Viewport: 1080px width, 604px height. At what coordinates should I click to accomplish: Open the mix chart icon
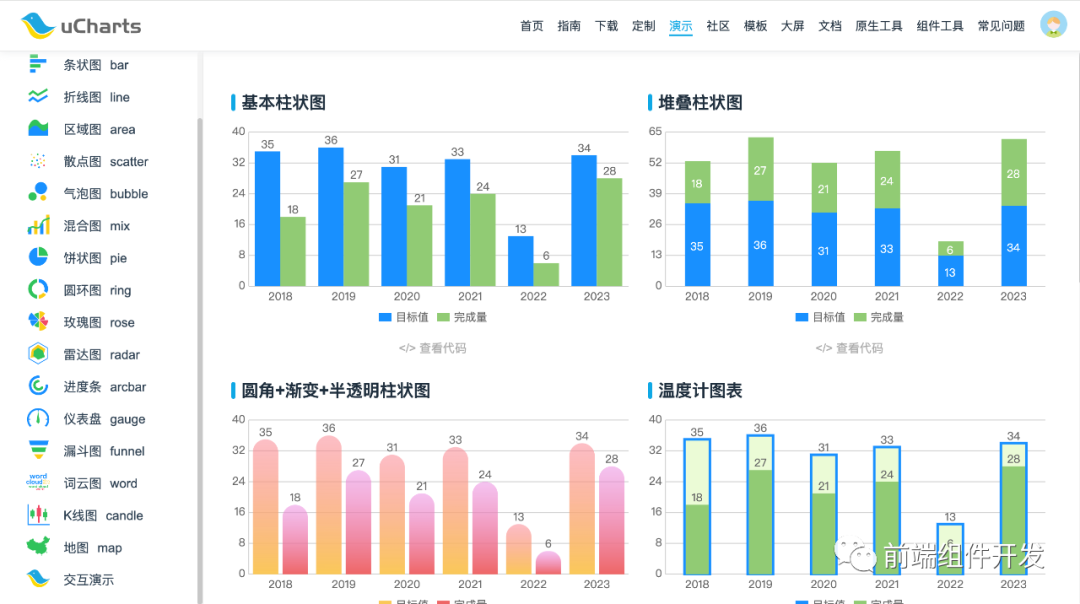(x=38, y=225)
